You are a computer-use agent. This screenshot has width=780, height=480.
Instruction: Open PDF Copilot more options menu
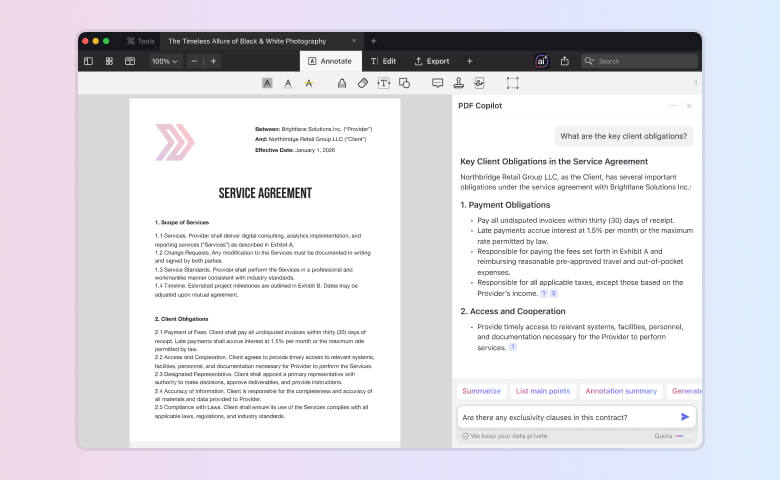(x=672, y=105)
